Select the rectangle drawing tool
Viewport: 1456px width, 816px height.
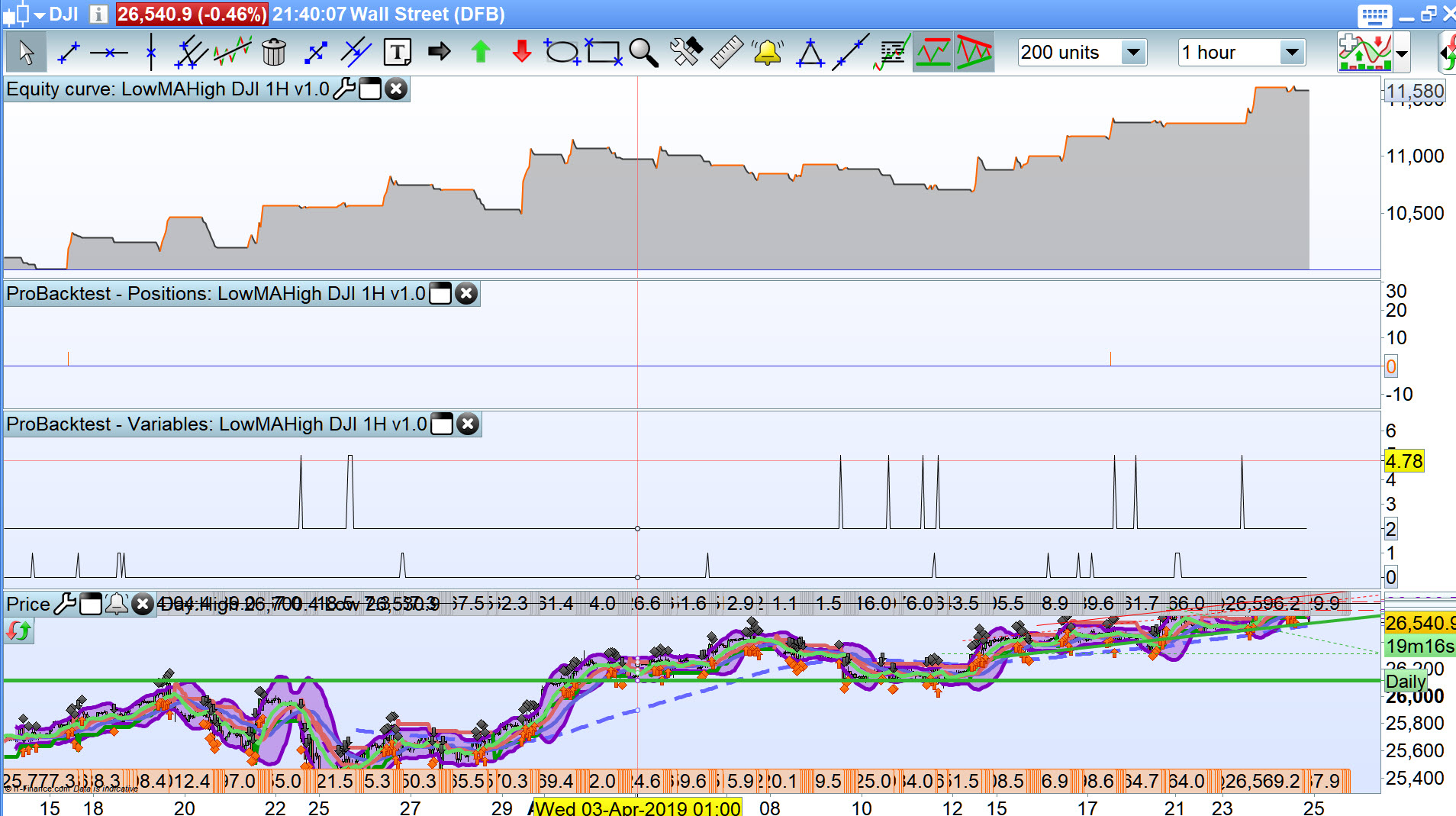604,52
